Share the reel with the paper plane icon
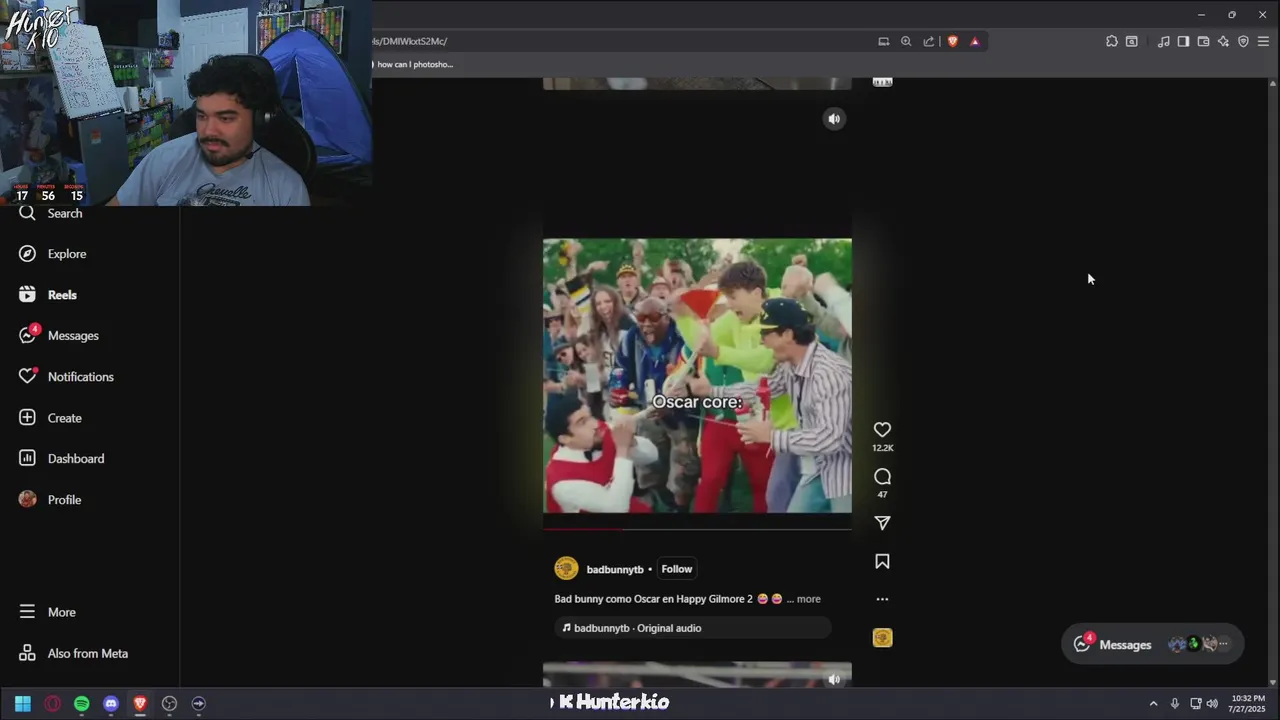This screenshot has width=1280, height=720. click(x=882, y=523)
